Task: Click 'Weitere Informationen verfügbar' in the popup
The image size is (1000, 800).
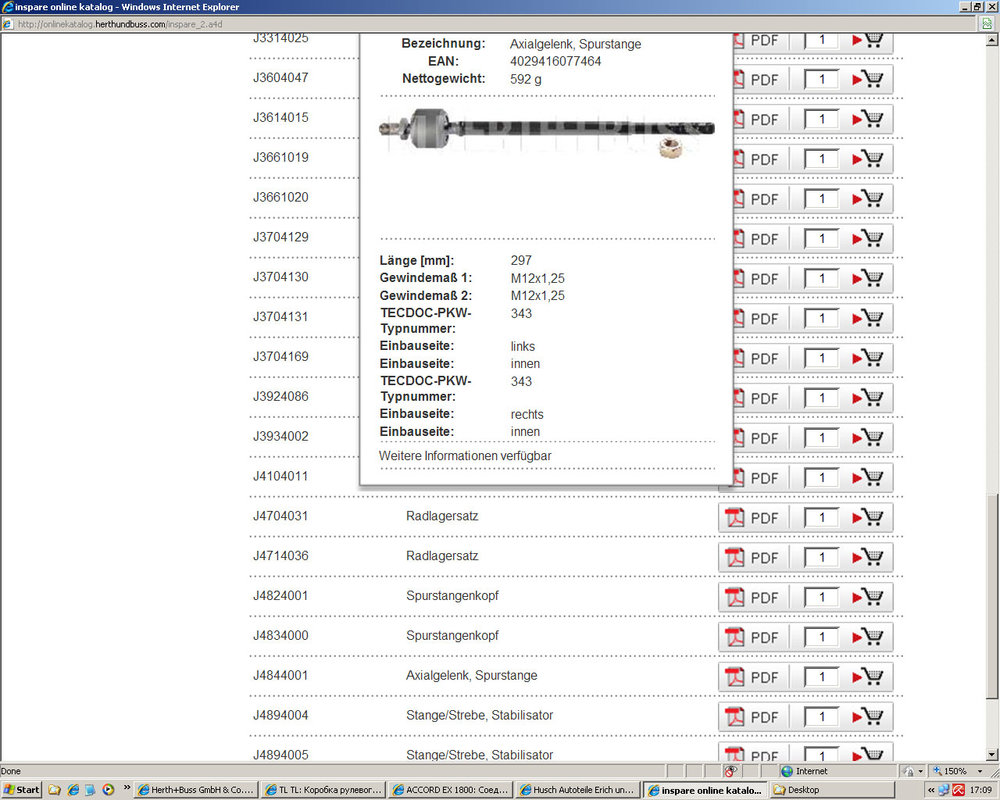Action: tap(465, 456)
